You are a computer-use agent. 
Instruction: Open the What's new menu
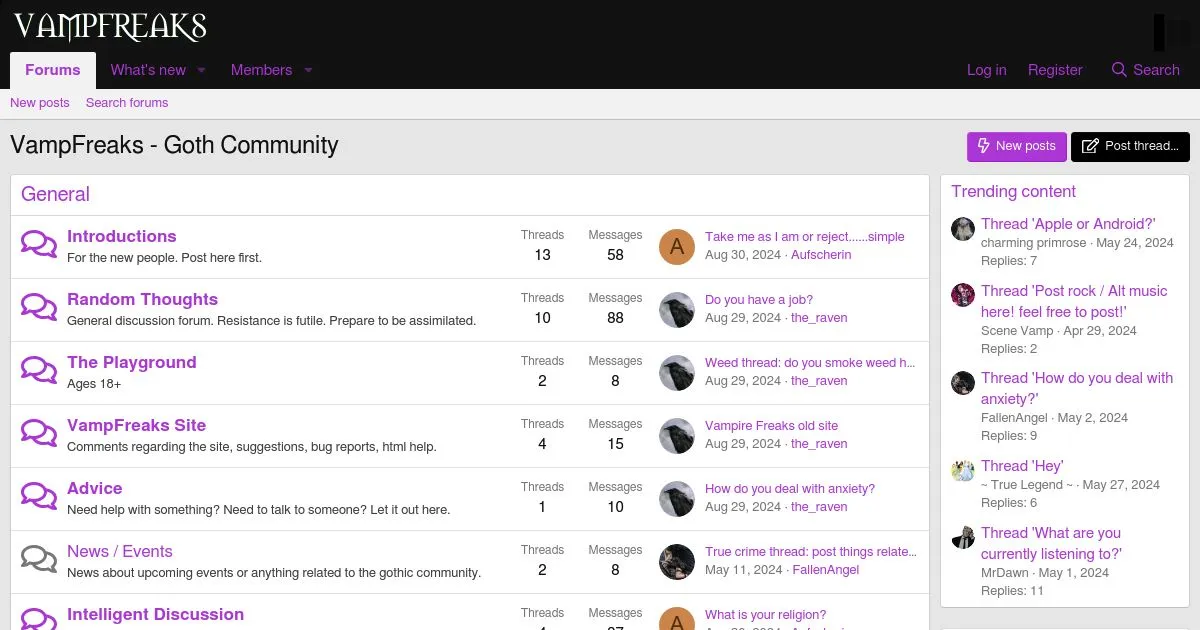[148, 70]
